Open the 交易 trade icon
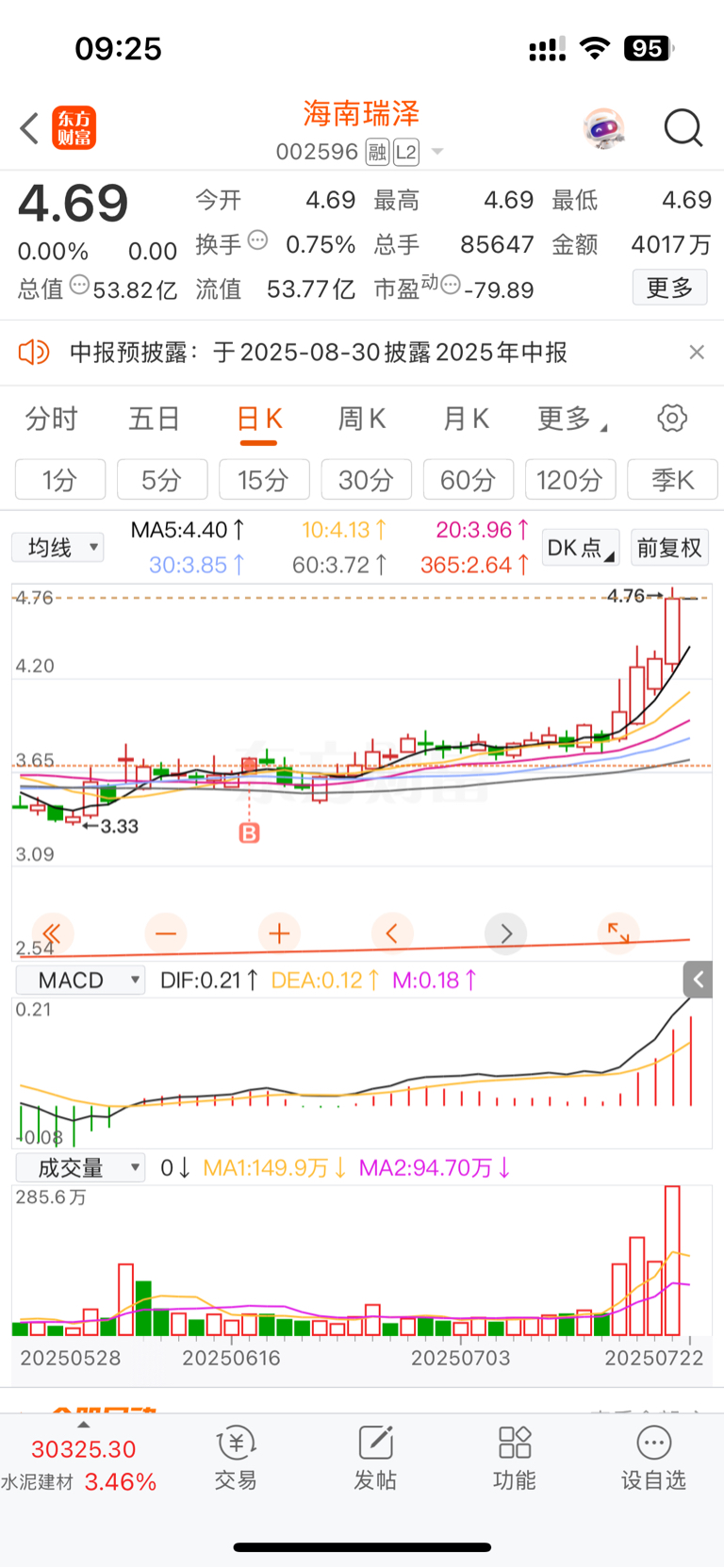Viewport: 724px width, 1568px height. [236, 1458]
